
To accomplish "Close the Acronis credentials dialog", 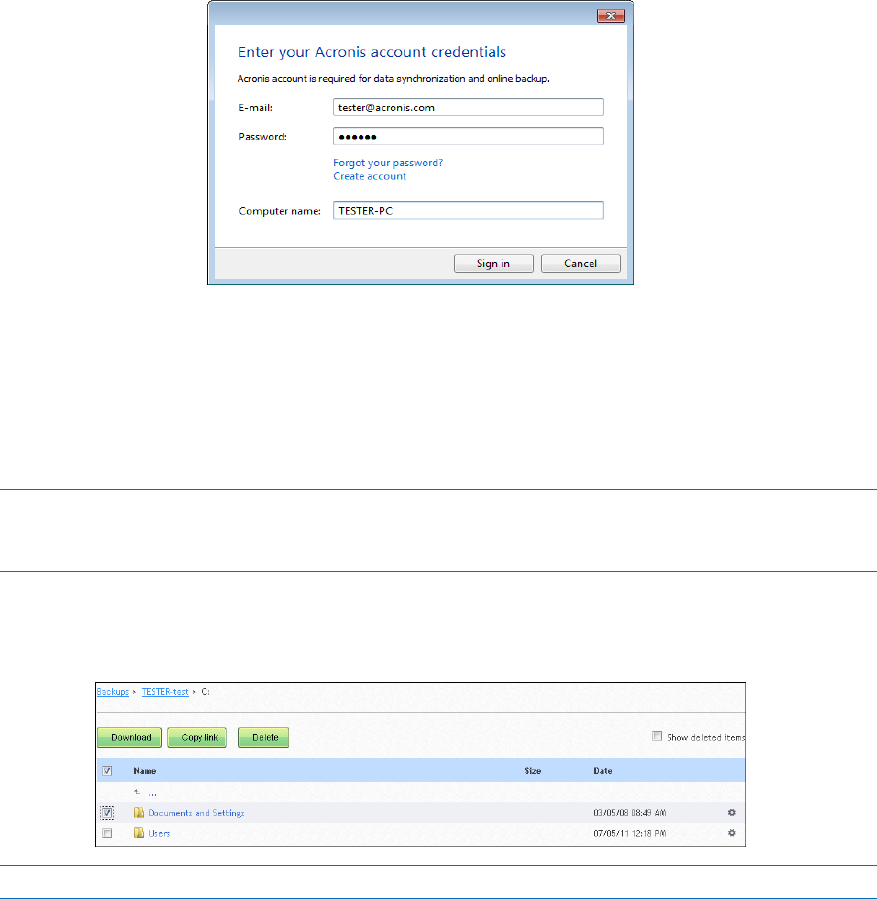I will pyautogui.click(x=610, y=16).
